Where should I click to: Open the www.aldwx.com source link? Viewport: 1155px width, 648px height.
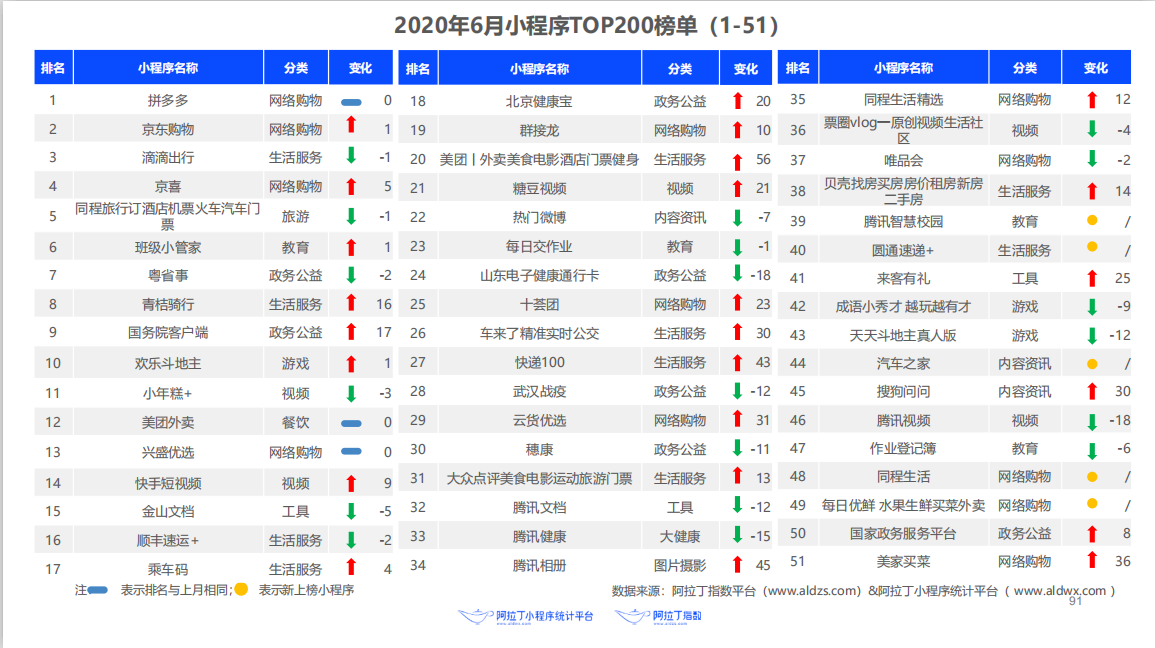click(x=1060, y=591)
